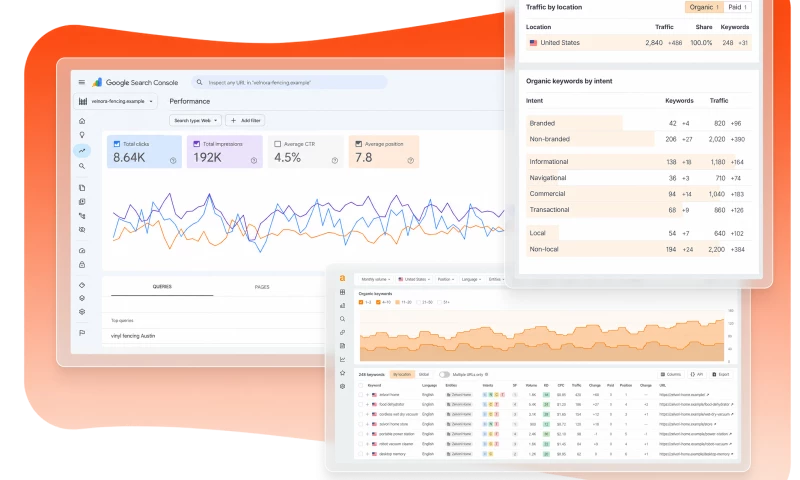Switch to the PAGES tab
Image resolution: width=800 pixels, height=480 pixels.
(262, 287)
